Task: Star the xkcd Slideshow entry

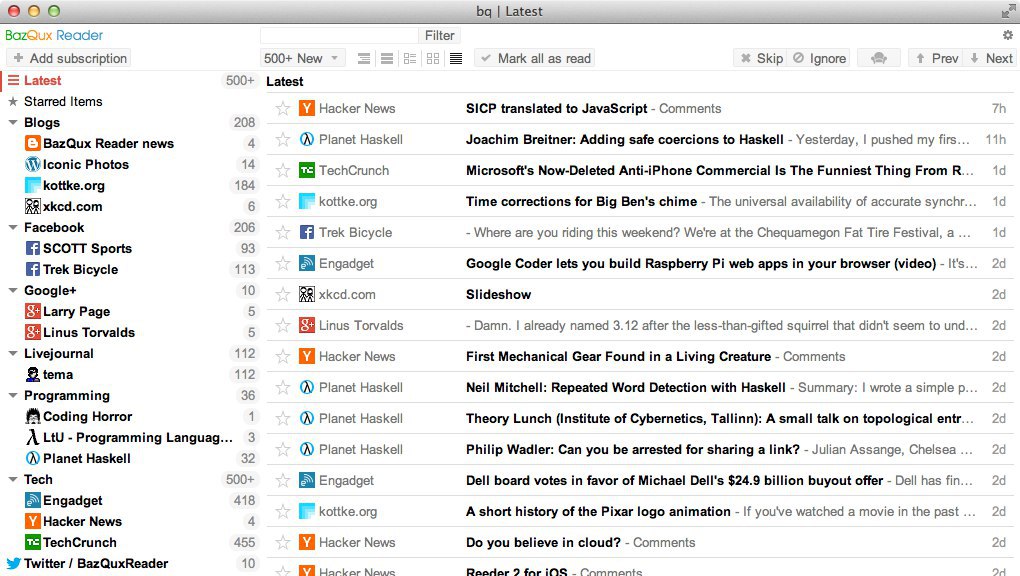Action: (x=282, y=294)
